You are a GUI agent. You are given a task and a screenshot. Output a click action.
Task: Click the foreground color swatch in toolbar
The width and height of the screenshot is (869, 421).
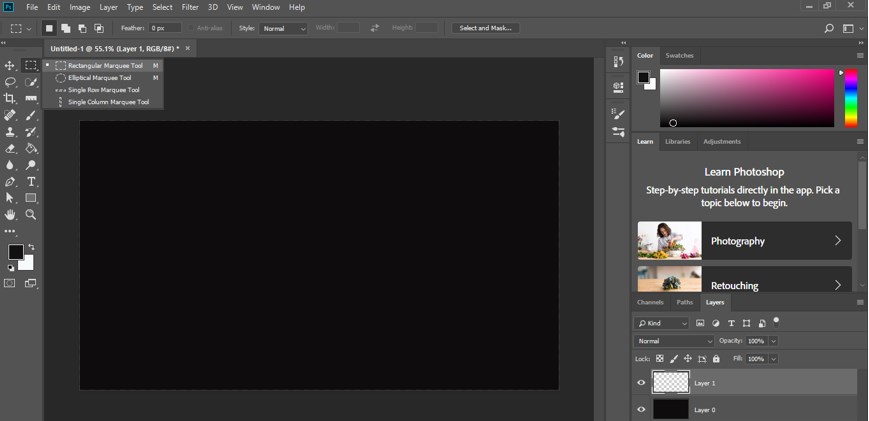coord(15,252)
